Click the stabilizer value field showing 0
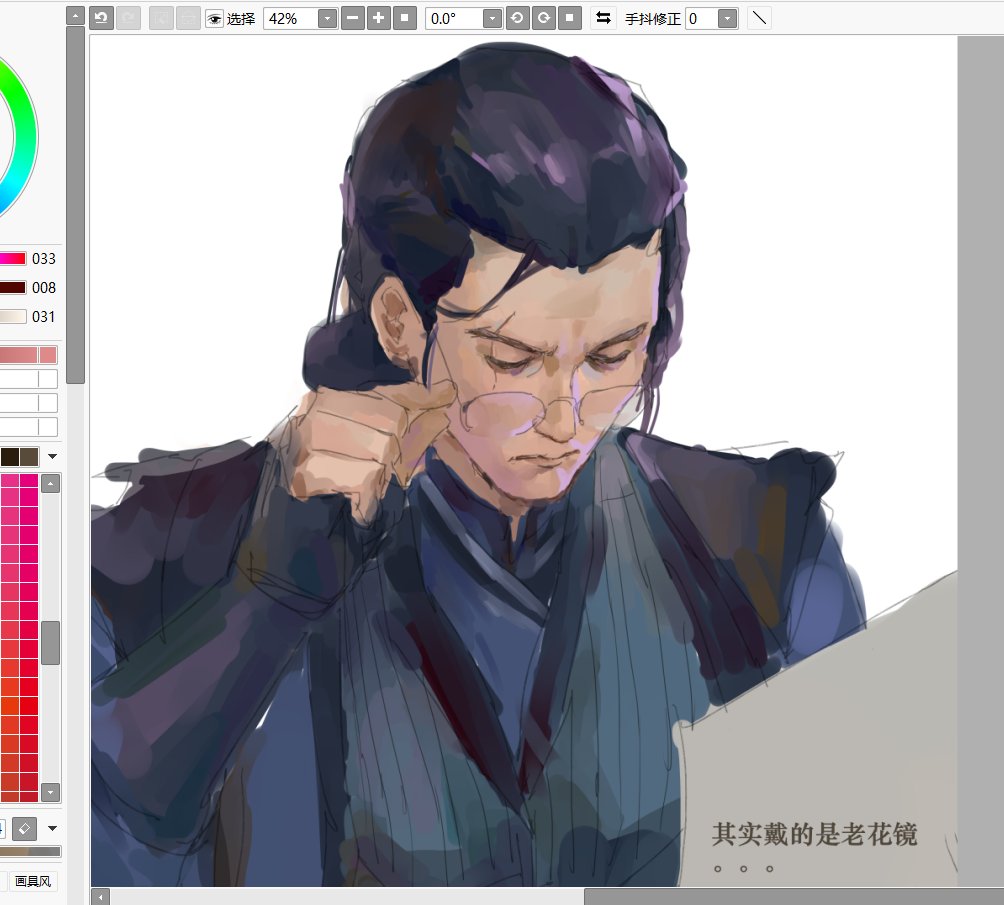The height and width of the screenshot is (905, 1004). point(701,19)
